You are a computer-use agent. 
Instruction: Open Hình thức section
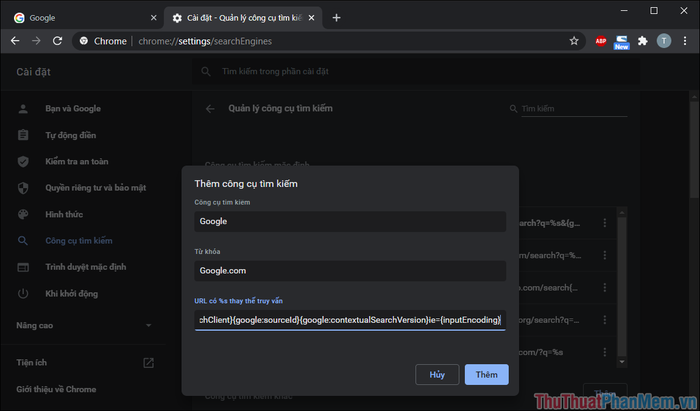click(x=64, y=214)
